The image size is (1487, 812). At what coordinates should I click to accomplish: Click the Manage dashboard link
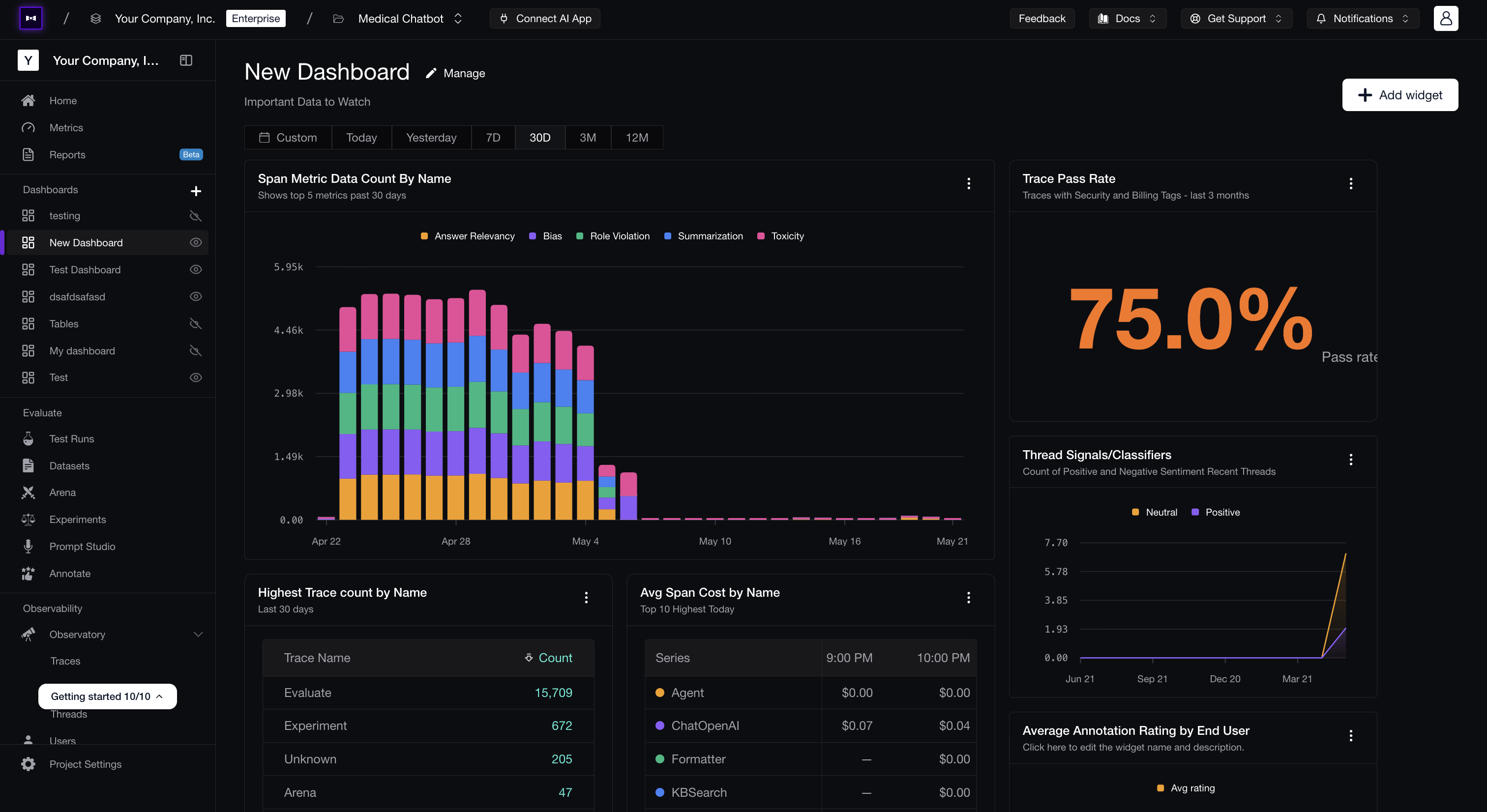pos(455,73)
